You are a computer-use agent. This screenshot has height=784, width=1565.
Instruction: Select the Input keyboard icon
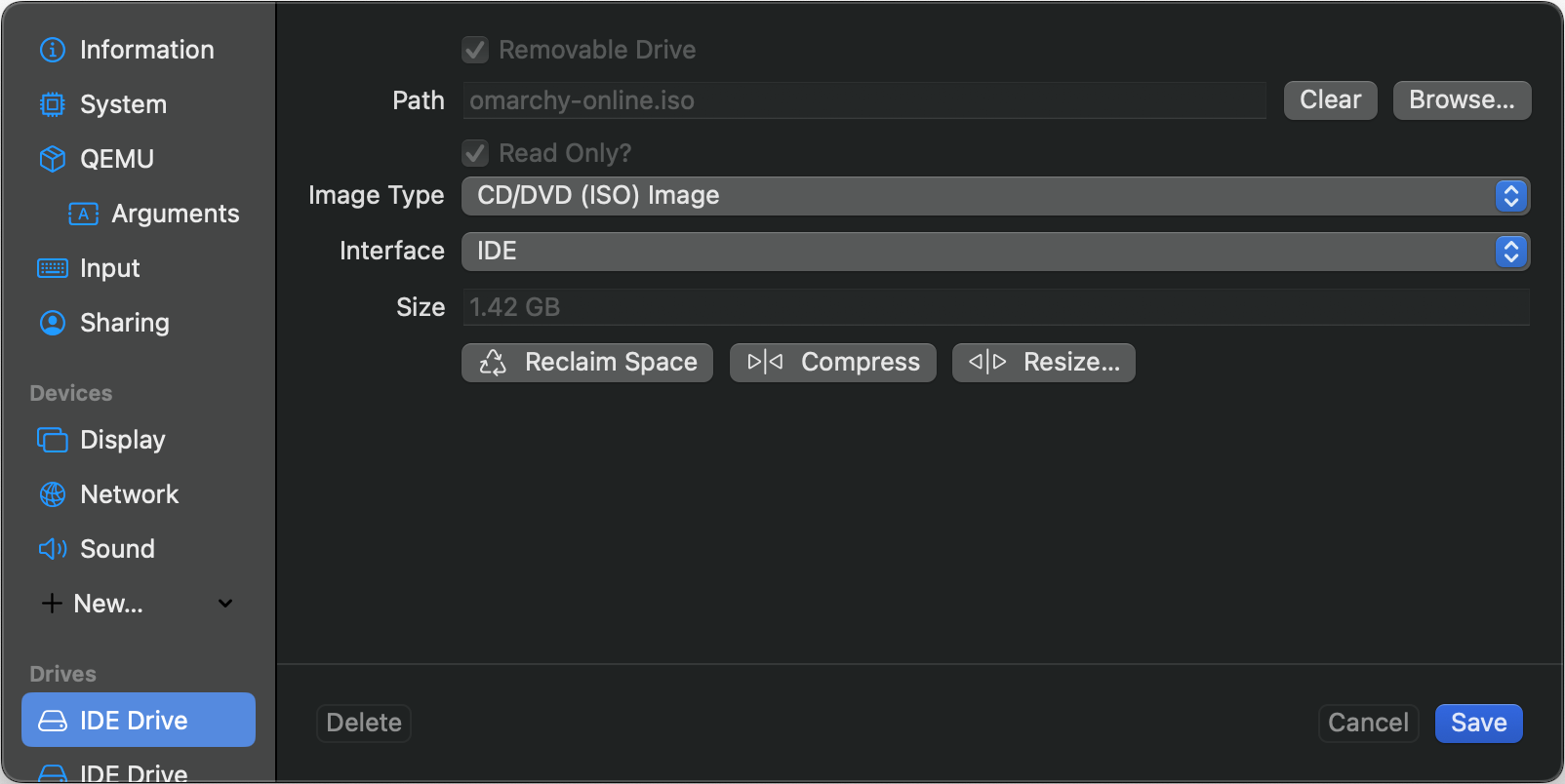[52, 268]
